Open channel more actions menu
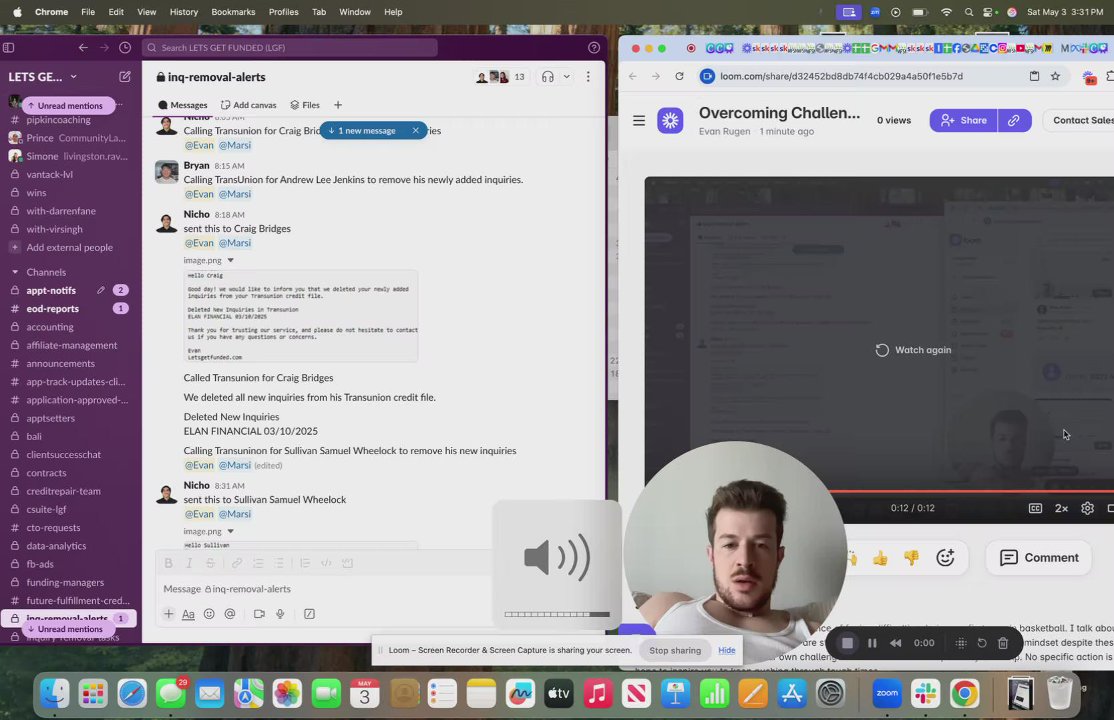The height and width of the screenshot is (720, 1114). tap(588, 77)
